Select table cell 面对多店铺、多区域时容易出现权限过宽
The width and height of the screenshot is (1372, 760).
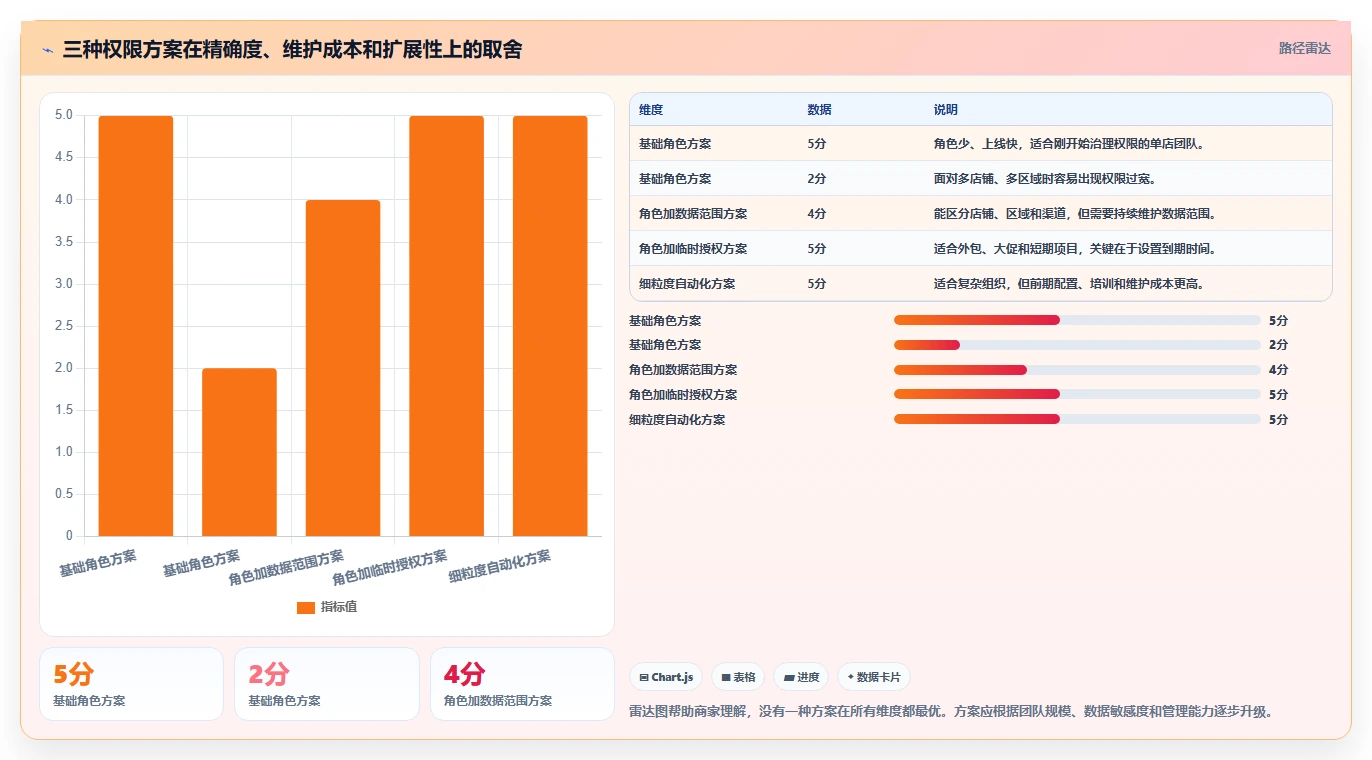click(x=1045, y=179)
